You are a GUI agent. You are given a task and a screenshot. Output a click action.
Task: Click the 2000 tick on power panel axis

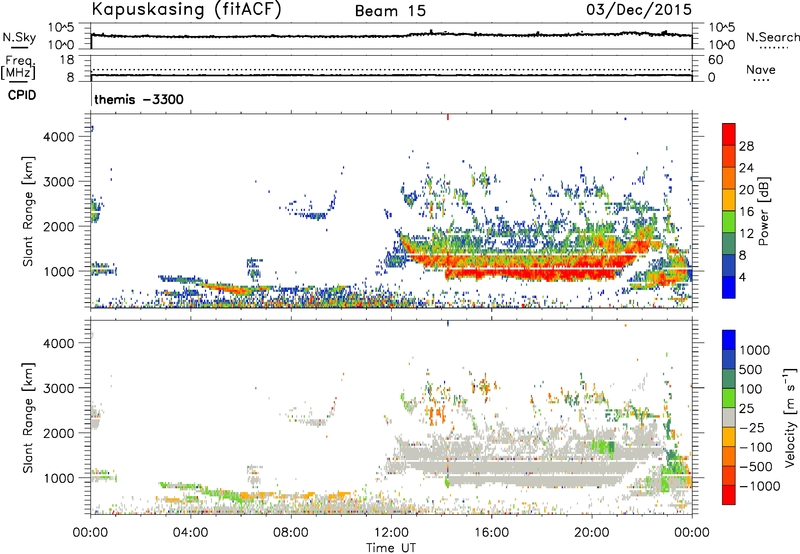pyautogui.click(x=58, y=226)
